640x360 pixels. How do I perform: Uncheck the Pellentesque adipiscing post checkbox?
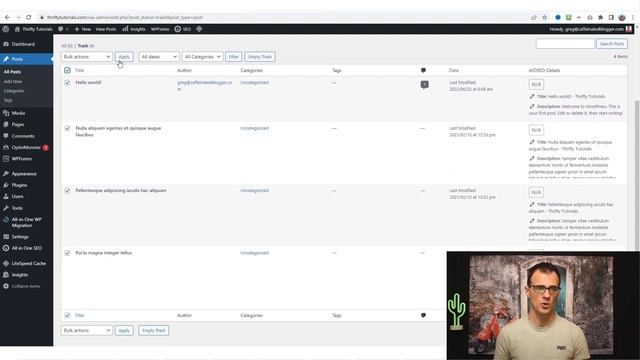tap(67, 191)
